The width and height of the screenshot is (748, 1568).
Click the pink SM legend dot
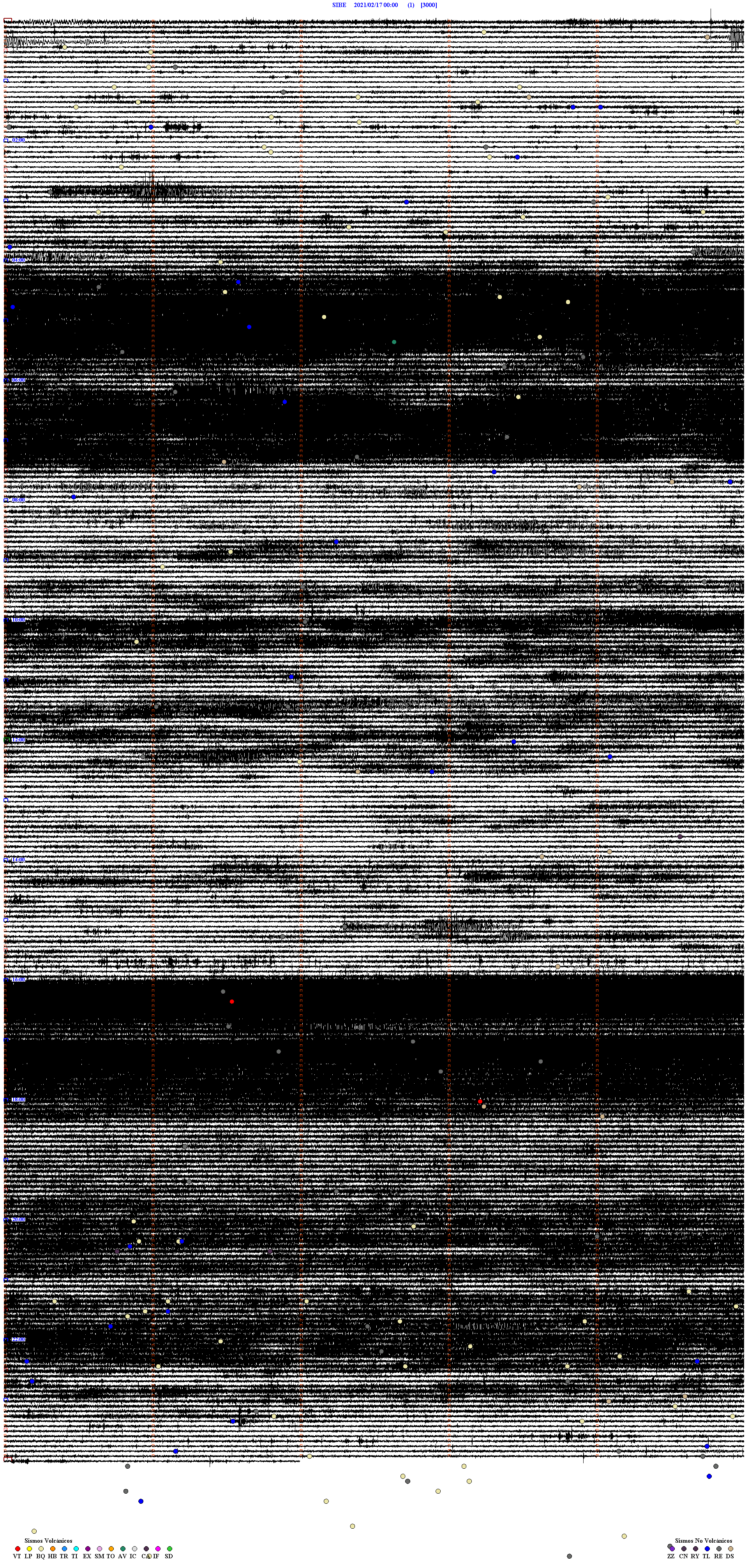tap(99, 1549)
